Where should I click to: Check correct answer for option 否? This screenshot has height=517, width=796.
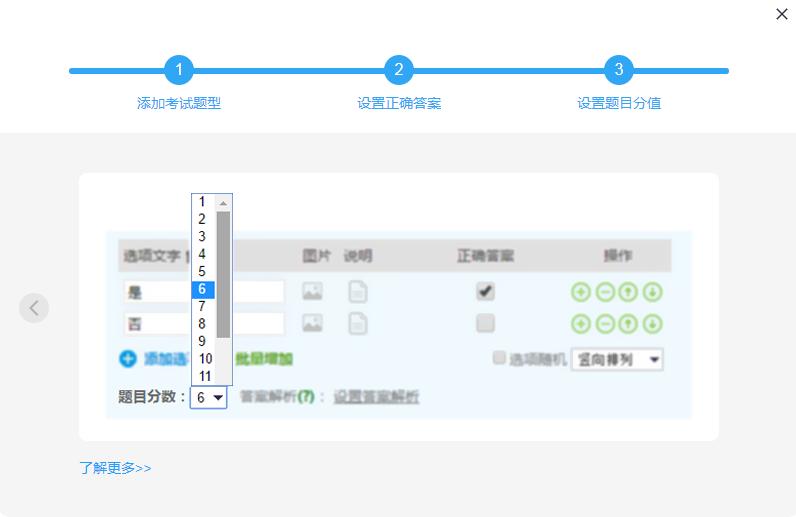click(485, 324)
